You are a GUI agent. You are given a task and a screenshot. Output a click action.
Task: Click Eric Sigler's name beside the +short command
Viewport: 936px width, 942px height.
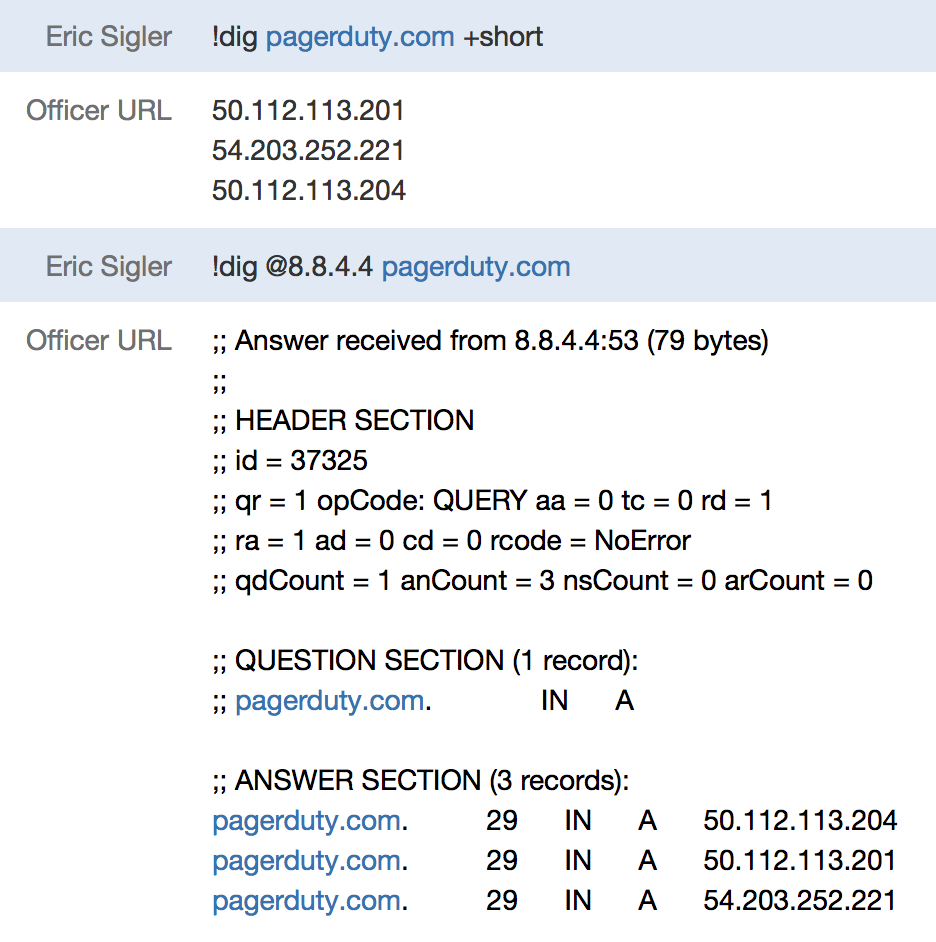[109, 37]
